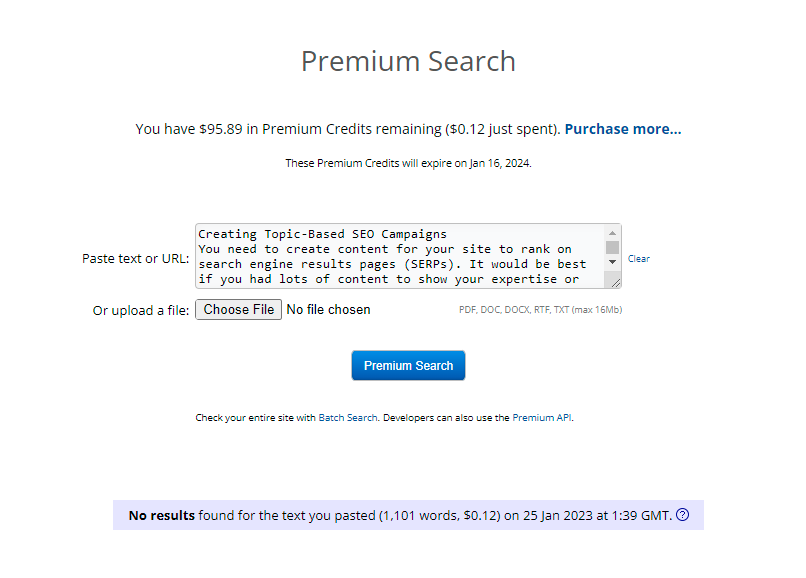
Task: Clear the pasted text with Clear link
Action: 638,259
